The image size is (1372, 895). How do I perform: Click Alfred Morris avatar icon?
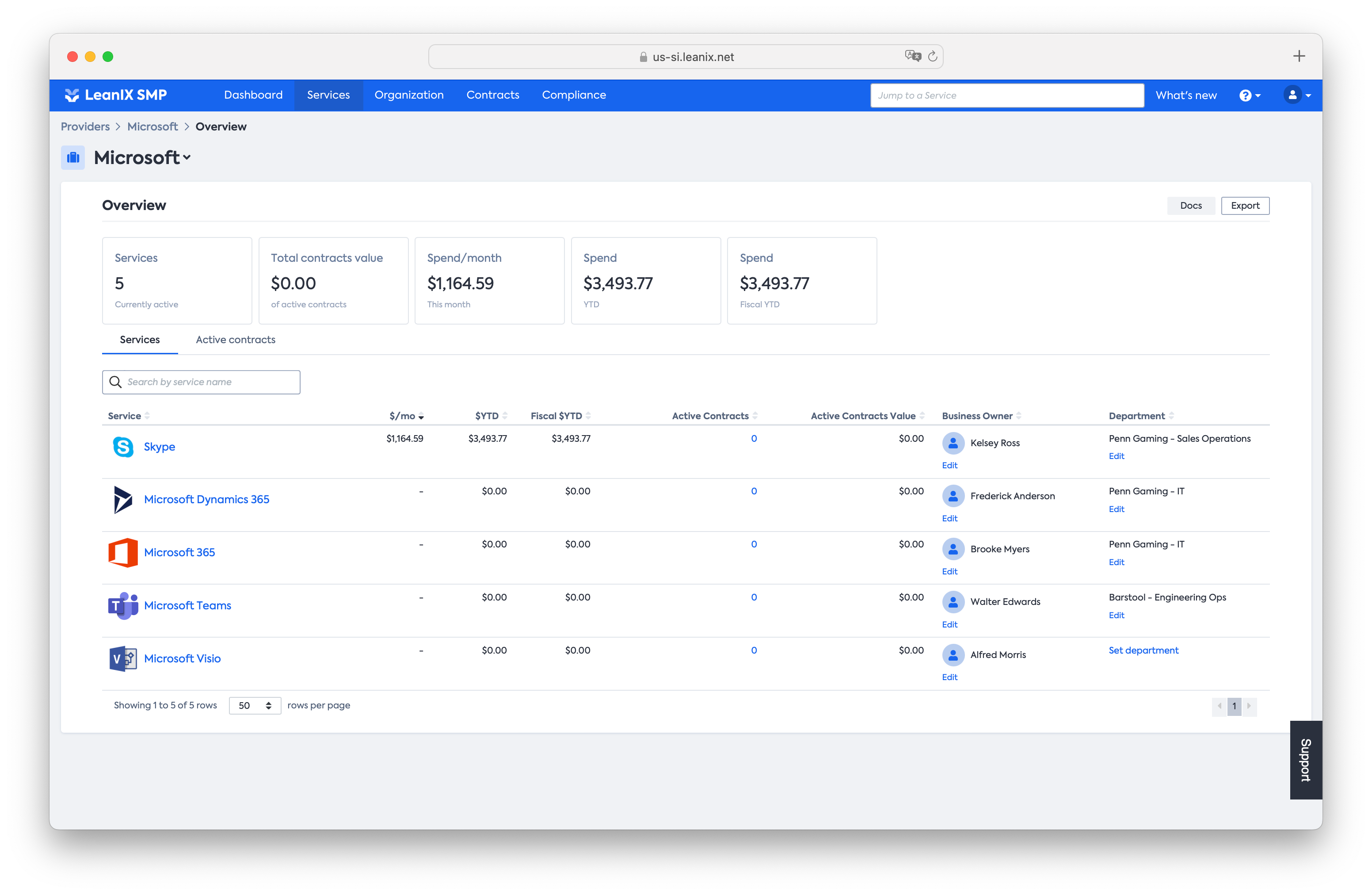coord(953,654)
